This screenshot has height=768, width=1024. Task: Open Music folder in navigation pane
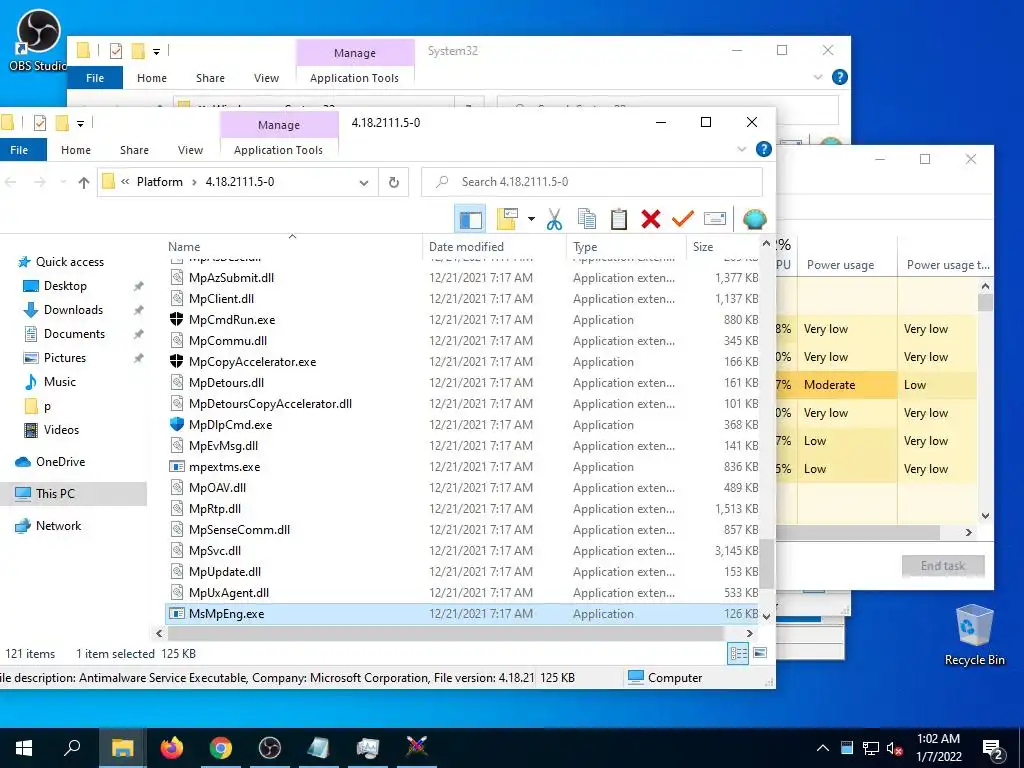59,382
